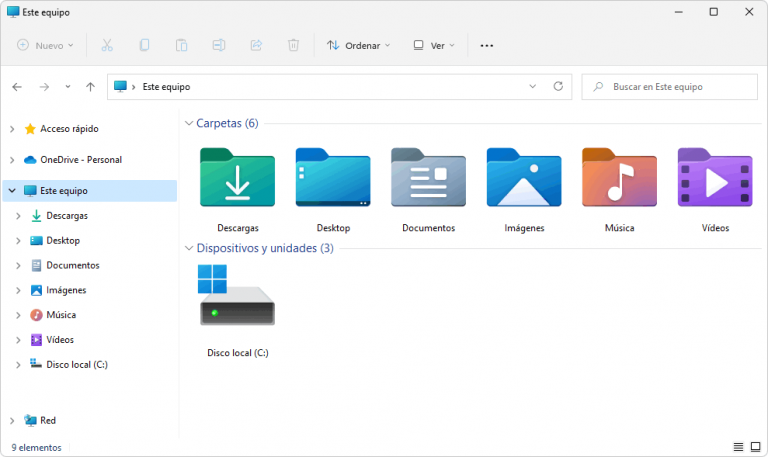Refresh the current location
Viewport: 768px width, 457px height.
(x=558, y=87)
